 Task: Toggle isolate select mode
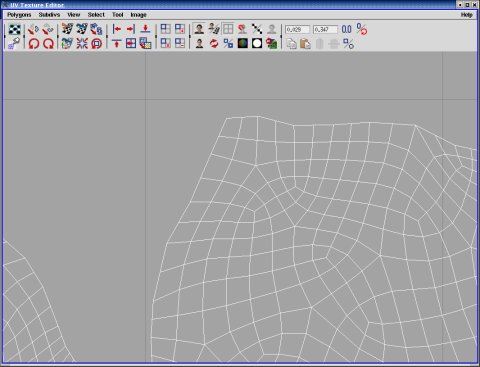[x=166, y=29]
